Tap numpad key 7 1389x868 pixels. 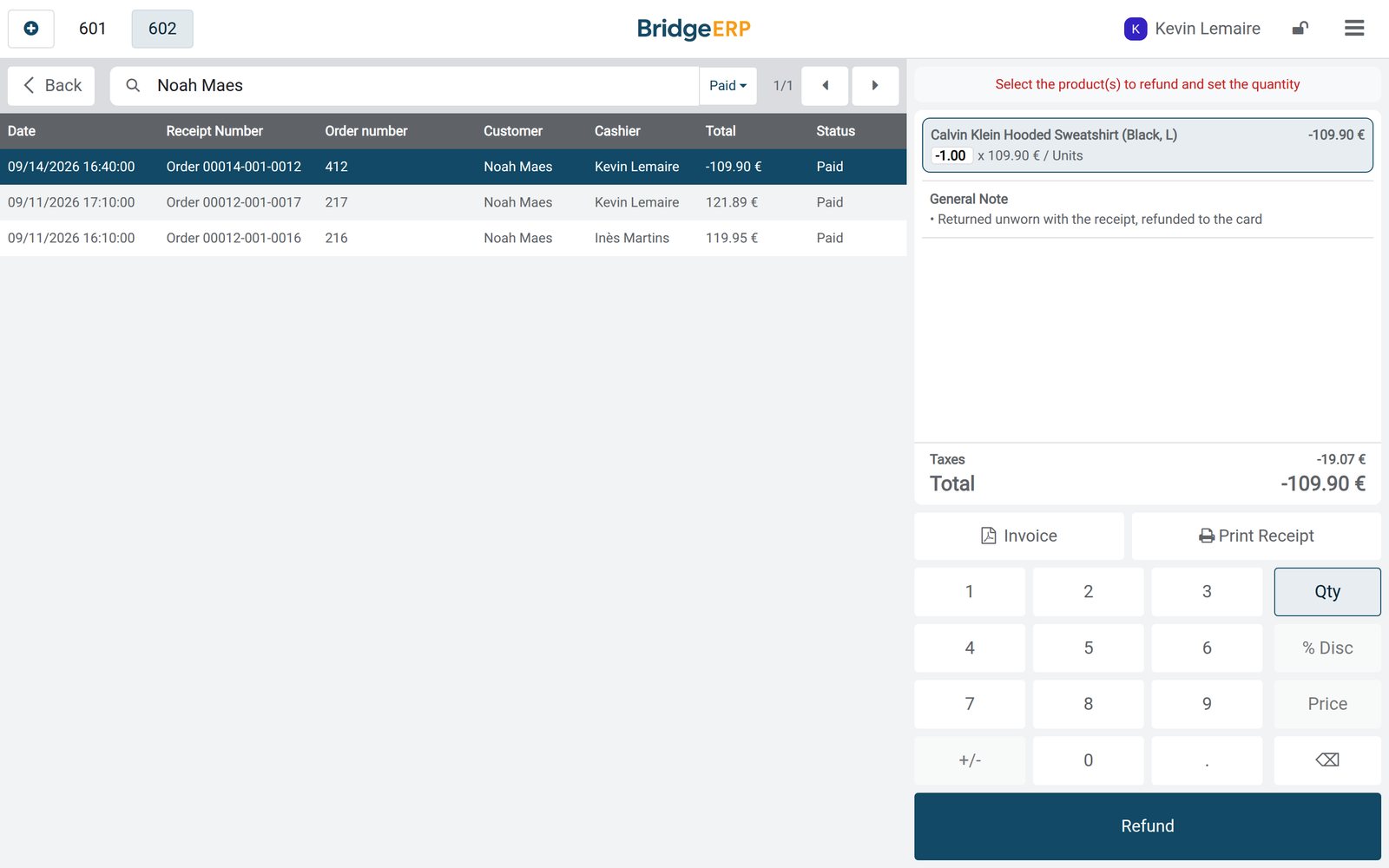(x=970, y=704)
